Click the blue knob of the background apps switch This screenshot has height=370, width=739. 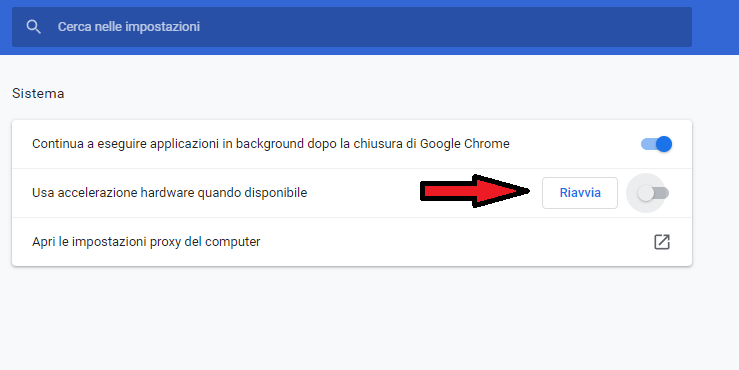pos(664,144)
